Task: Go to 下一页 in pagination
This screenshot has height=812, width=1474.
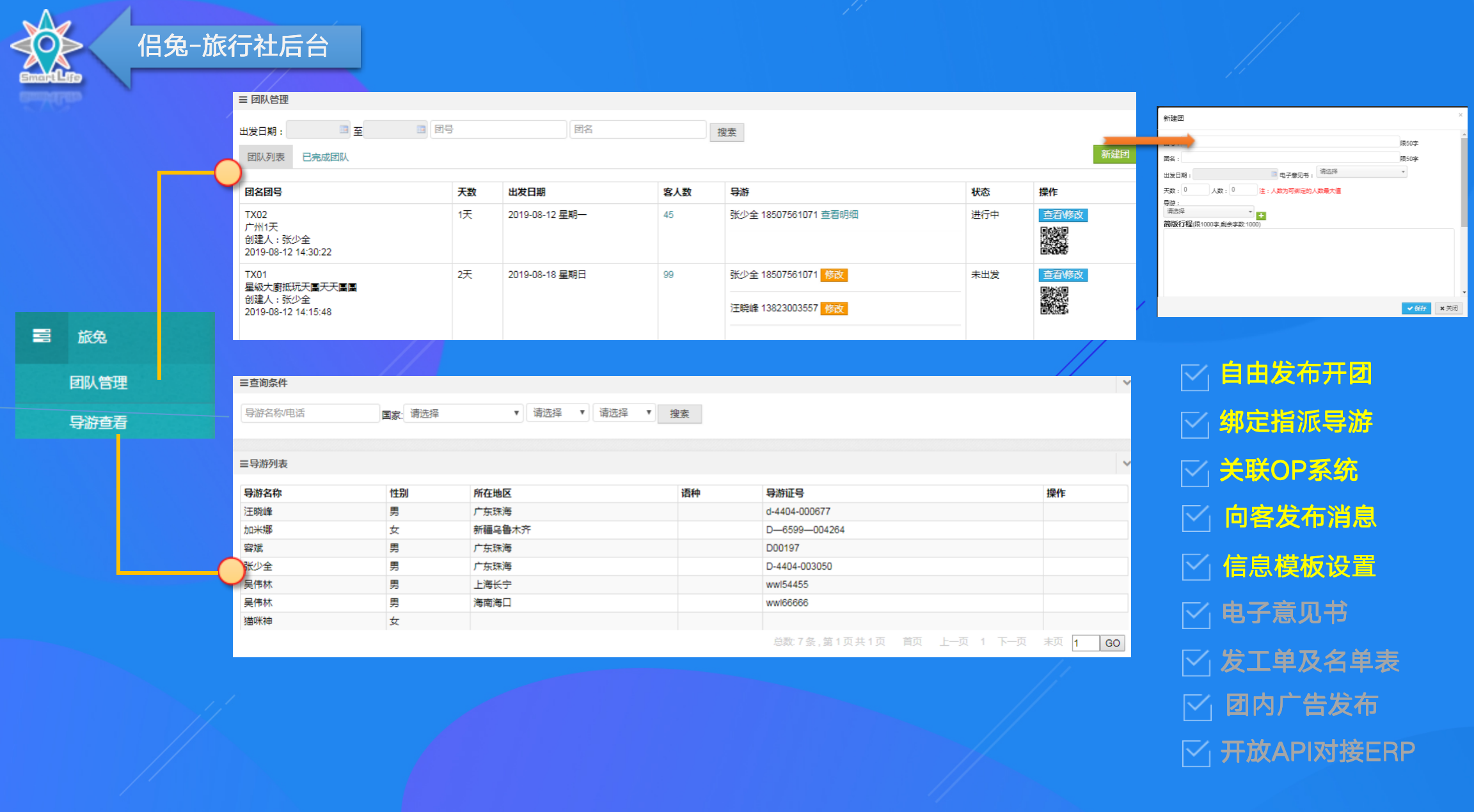Action: 1012,642
